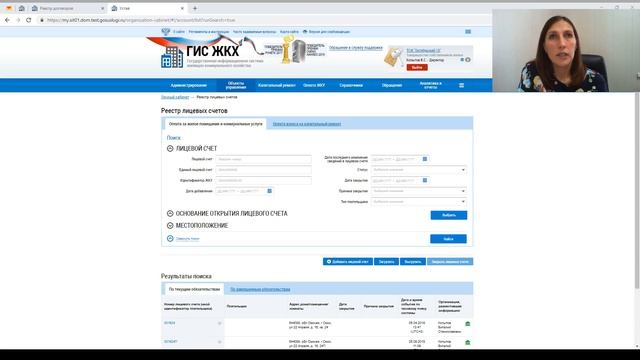Switch to capital repair contributions tab
Viewport: 640px width, 360px height.
[x=307, y=124]
